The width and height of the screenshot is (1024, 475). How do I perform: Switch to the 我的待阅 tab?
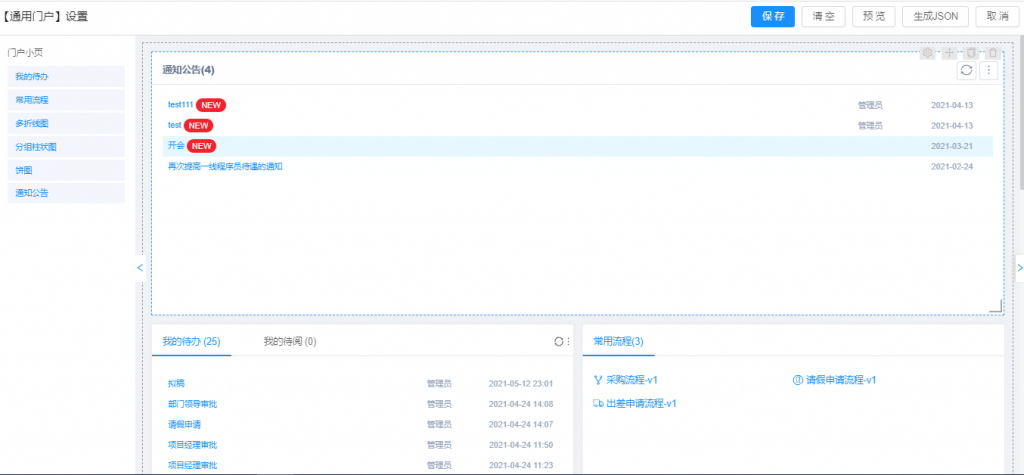tap(290, 341)
